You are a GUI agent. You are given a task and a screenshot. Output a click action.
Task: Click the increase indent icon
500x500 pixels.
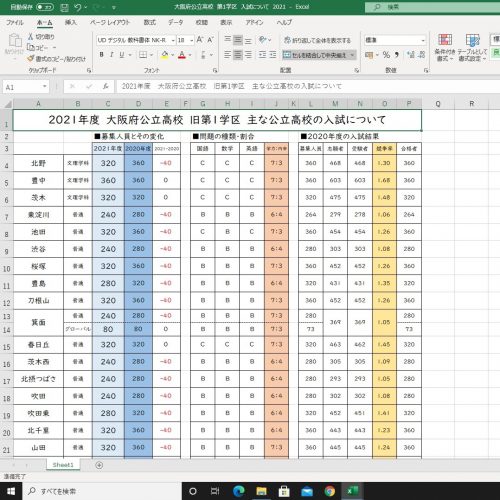point(273,55)
